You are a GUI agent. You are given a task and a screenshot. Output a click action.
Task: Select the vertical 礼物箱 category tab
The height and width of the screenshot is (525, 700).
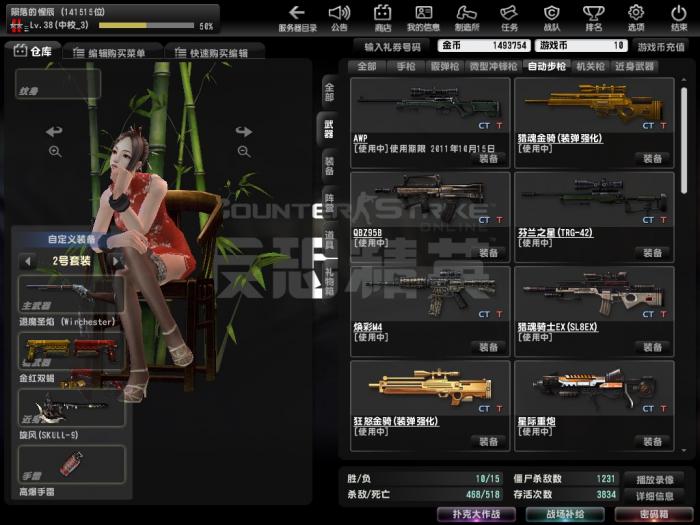point(329,281)
